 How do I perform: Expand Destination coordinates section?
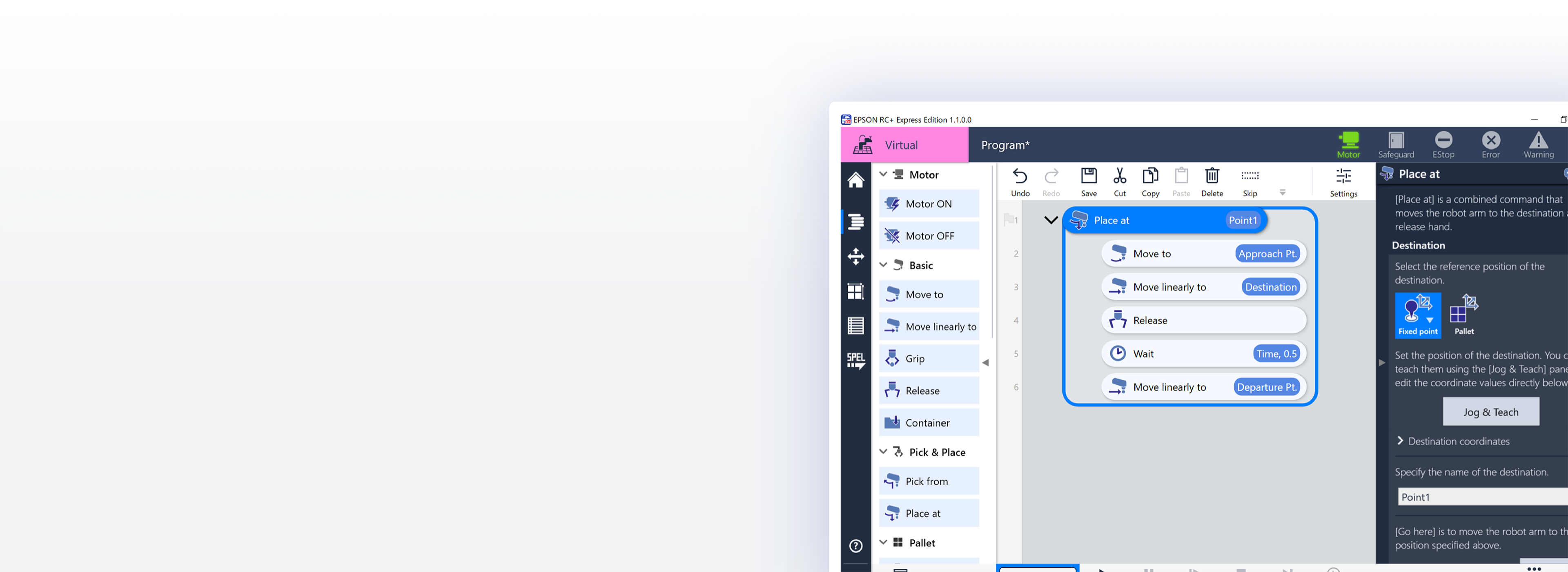coord(1401,441)
